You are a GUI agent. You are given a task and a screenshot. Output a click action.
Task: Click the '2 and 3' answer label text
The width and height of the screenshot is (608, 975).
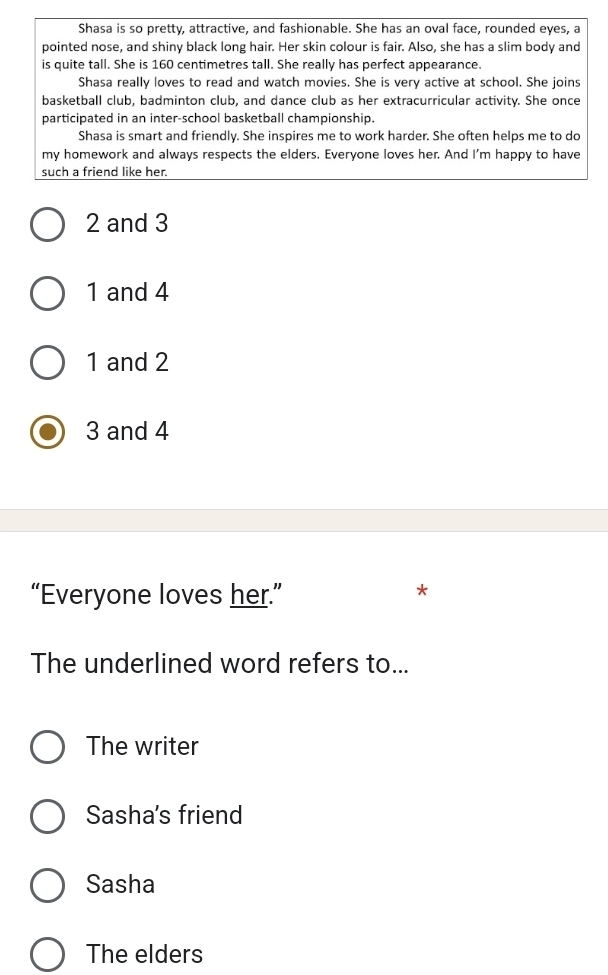point(127,224)
